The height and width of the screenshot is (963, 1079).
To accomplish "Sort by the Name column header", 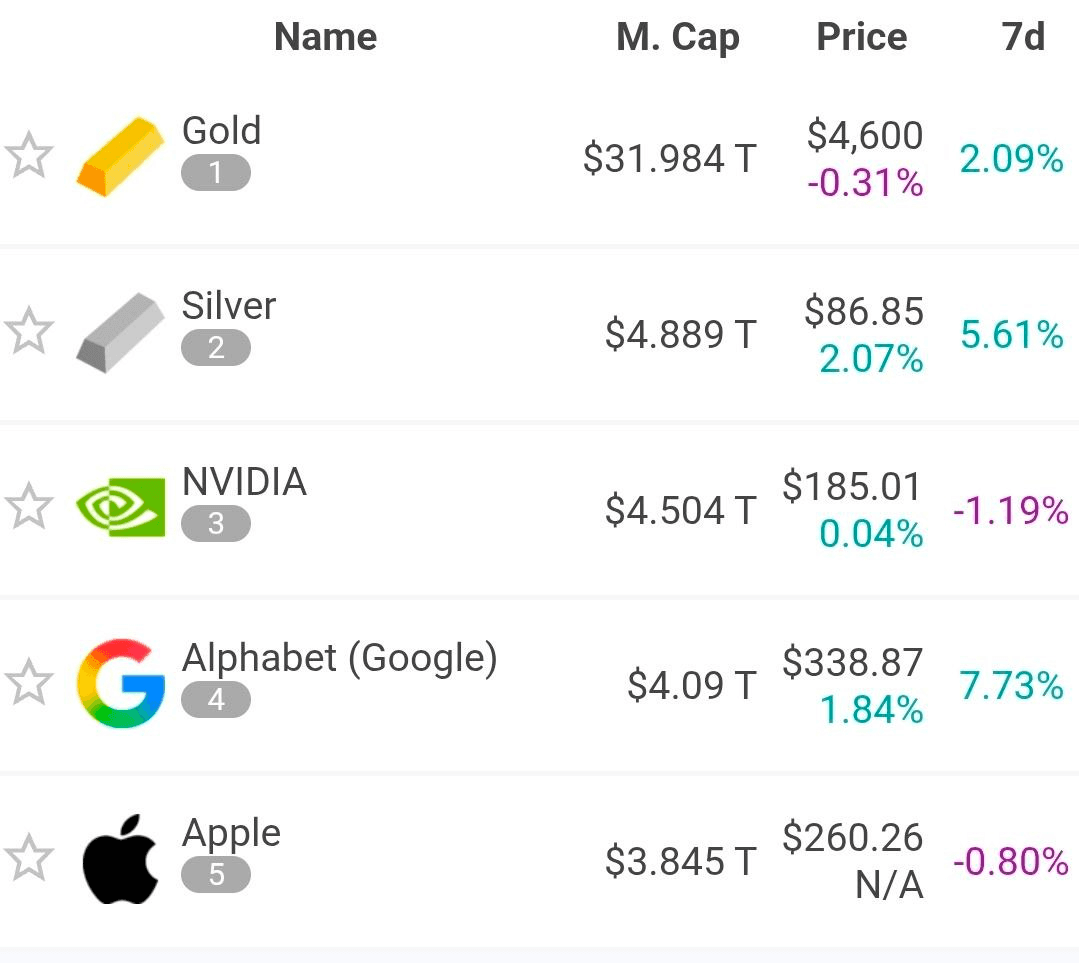I will (325, 37).
